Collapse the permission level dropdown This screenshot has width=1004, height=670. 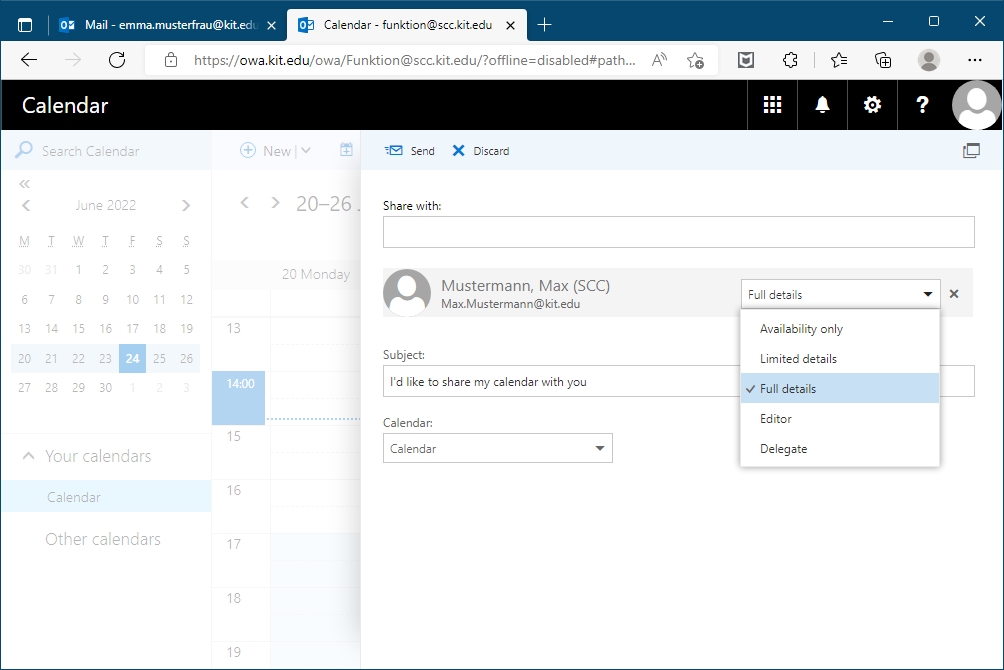[x=928, y=294]
